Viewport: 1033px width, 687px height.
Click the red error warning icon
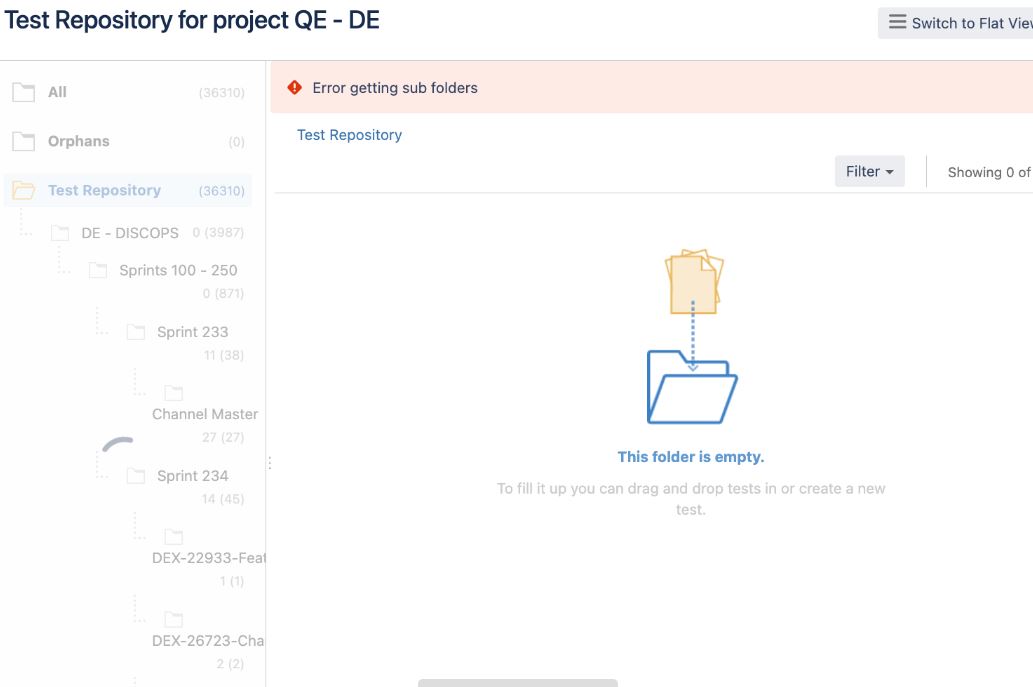[x=294, y=88]
